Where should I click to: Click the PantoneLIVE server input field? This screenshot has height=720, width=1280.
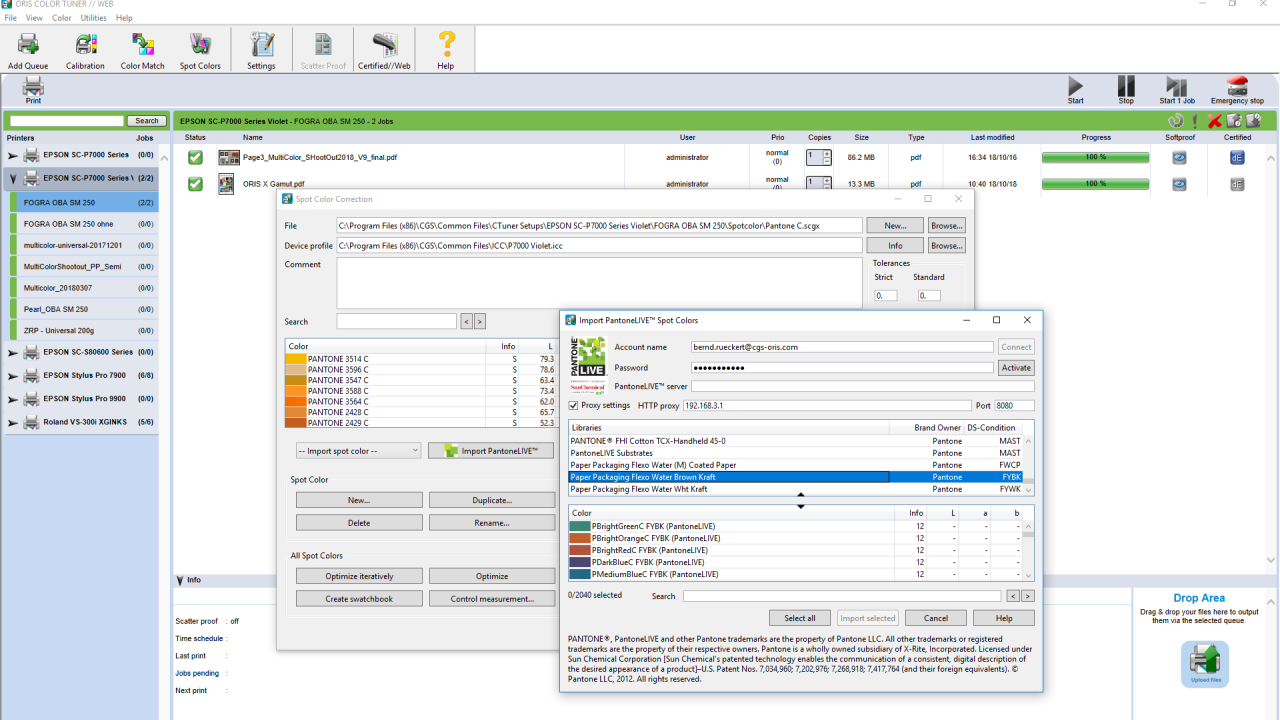tap(863, 386)
